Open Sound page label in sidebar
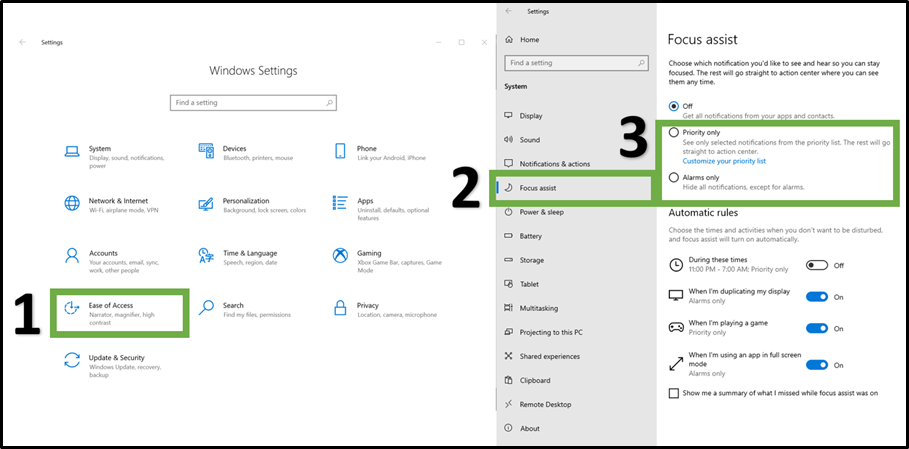The width and height of the screenshot is (909, 449). click(530, 140)
